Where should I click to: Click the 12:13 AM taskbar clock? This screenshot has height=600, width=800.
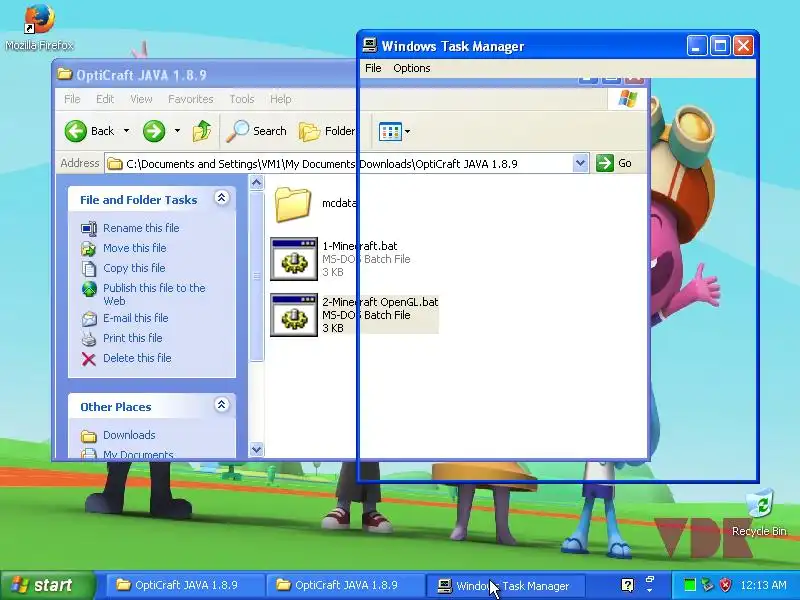[763, 585]
